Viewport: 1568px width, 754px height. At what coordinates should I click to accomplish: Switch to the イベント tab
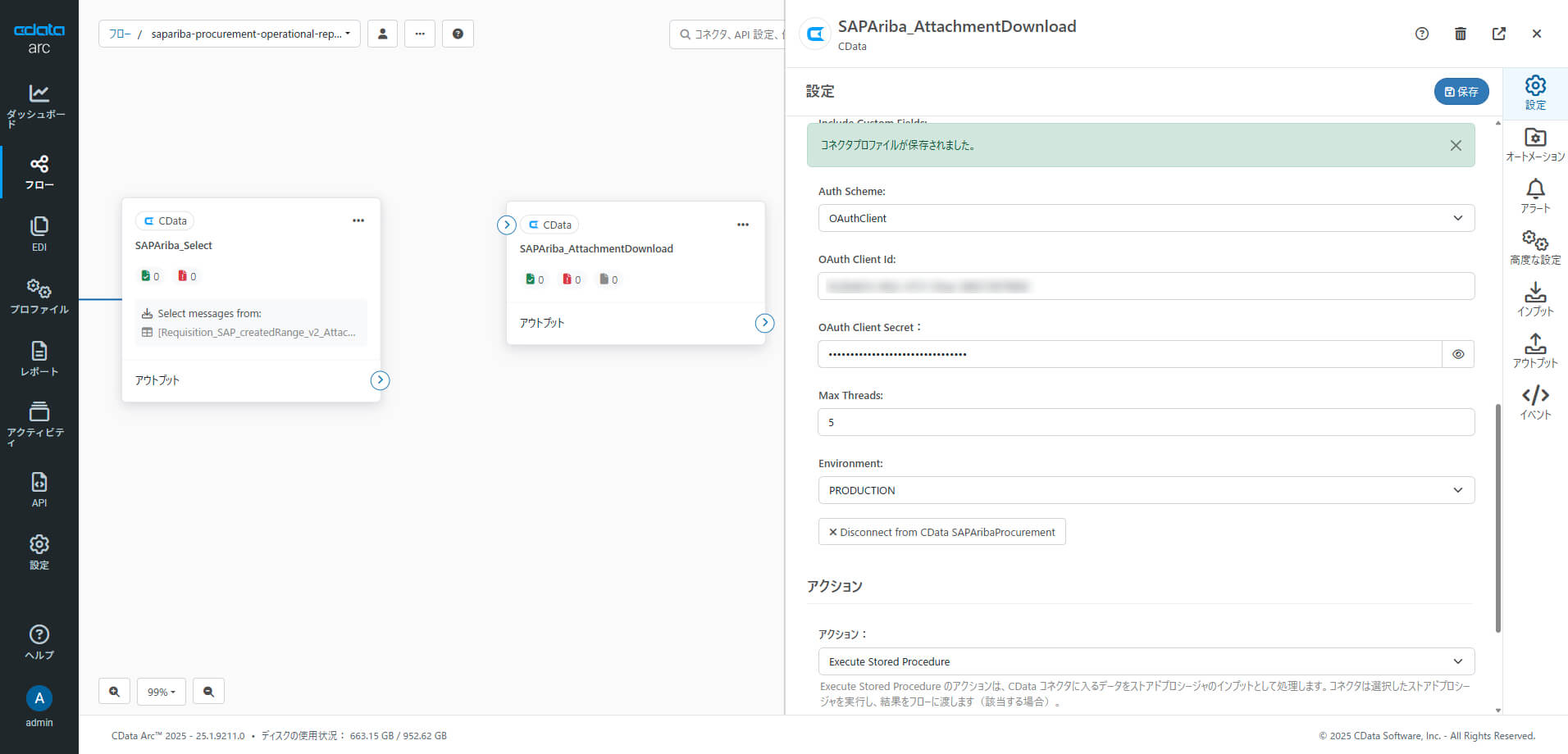[x=1535, y=403]
